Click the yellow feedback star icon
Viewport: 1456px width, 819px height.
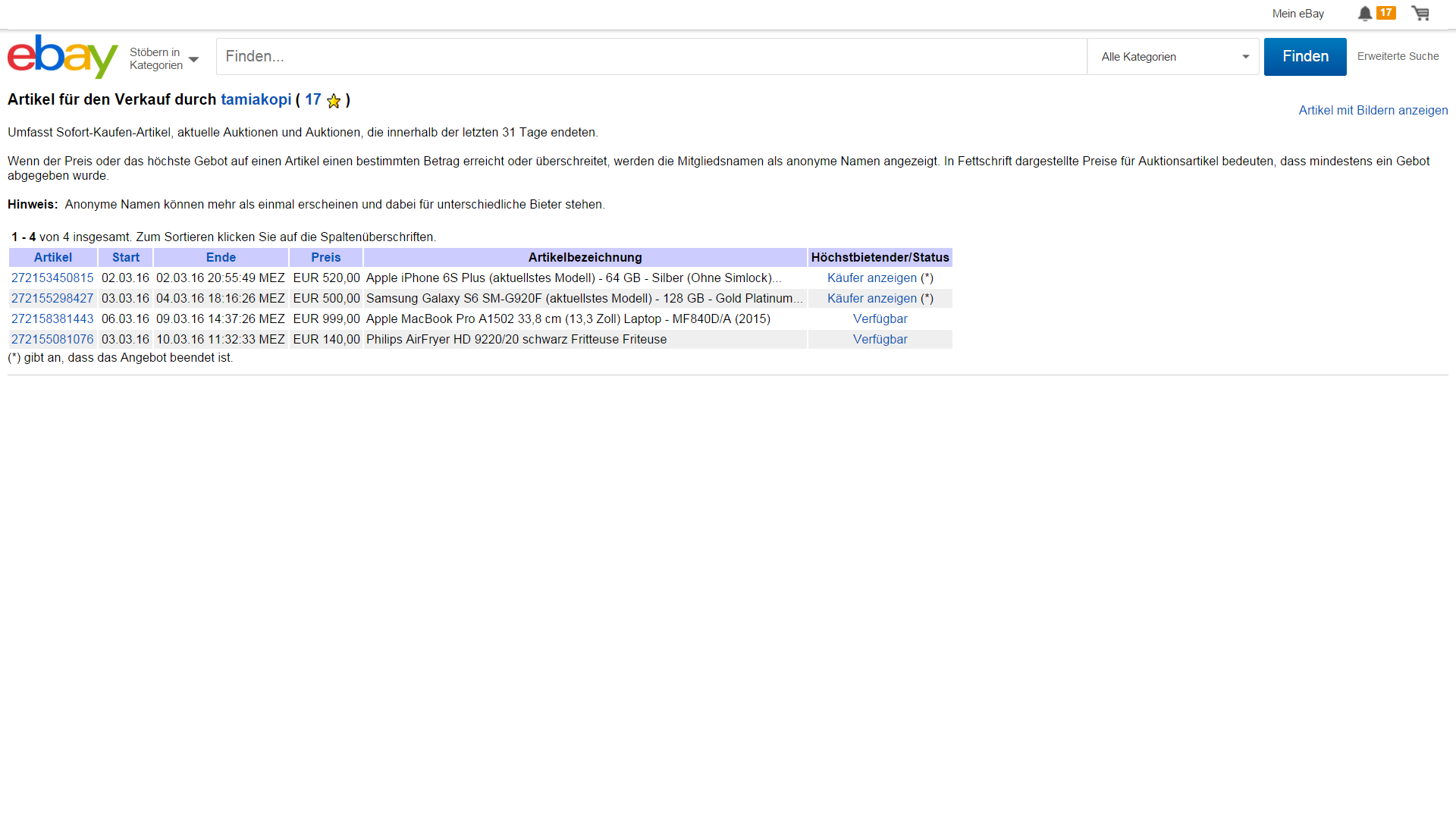coord(334,101)
